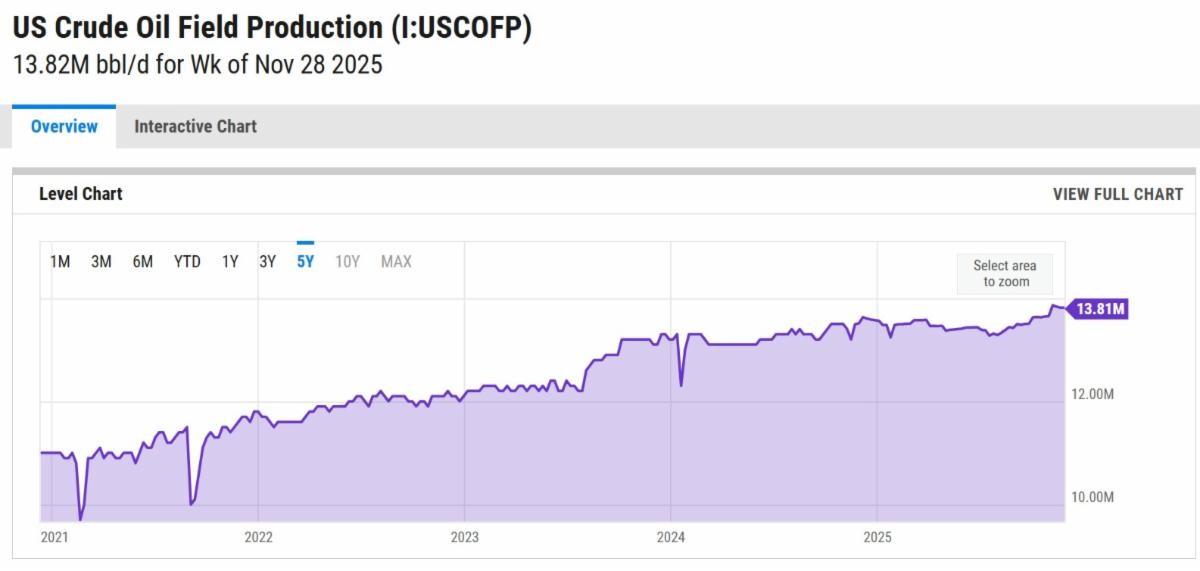Open the VIEW FULL CHART link
Image resolution: width=1200 pixels, height=571 pixels.
click(x=1117, y=195)
